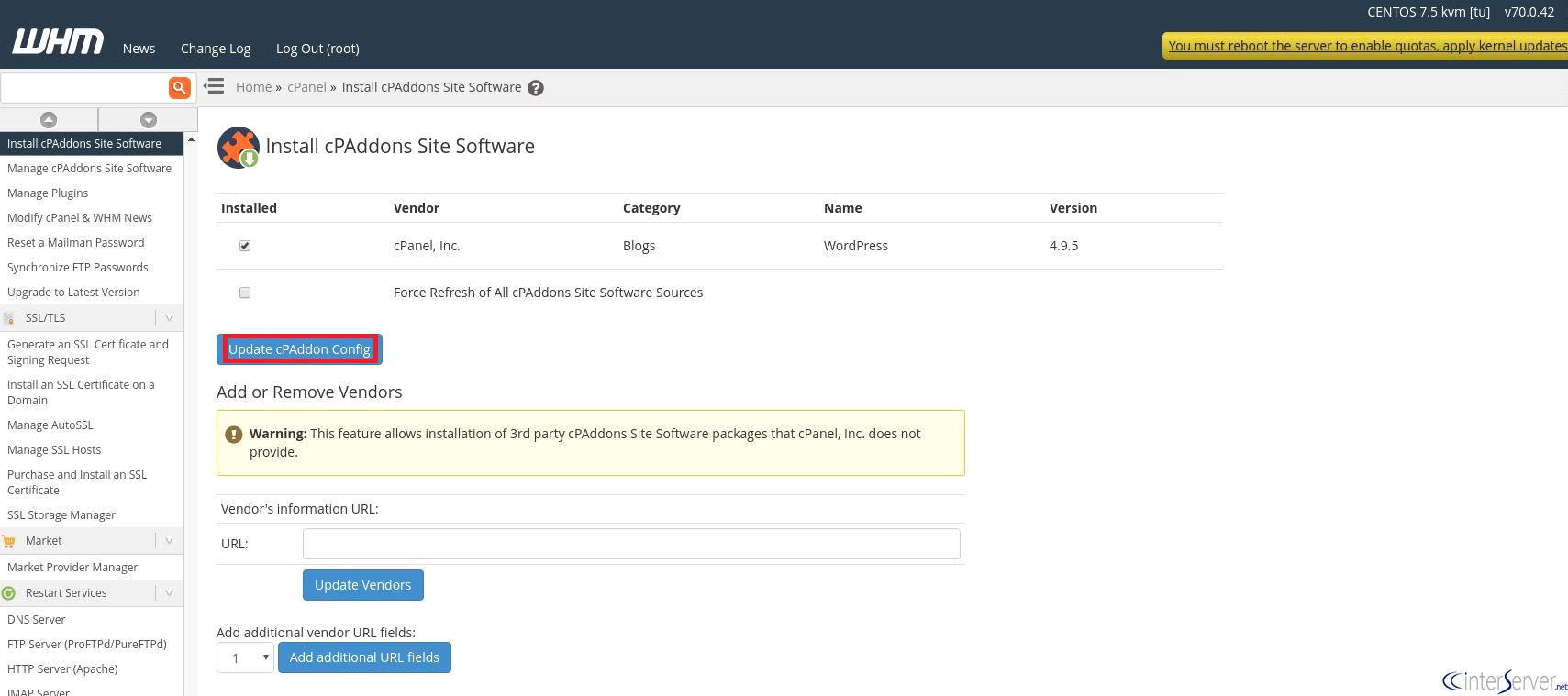Click Log Out (root)
The width and height of the screenshot is (1568, 696).
pyautogui.click(x=317, y=49)
